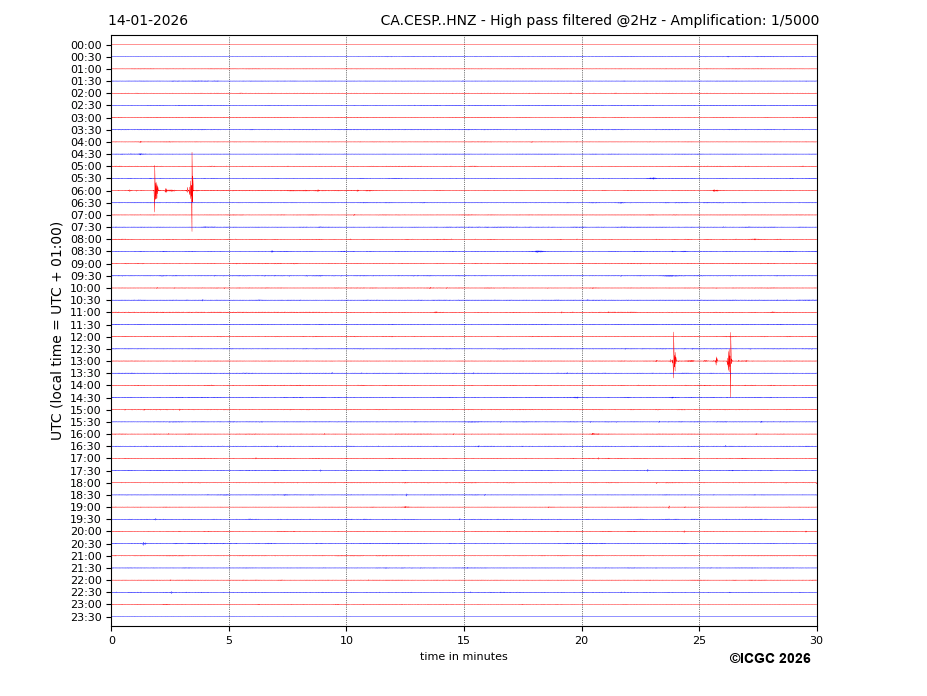Click the tall seismic spike near minute 3.5 on the 06:00 trace
This screenshot has width=927, height=696.
pyautogui.click(x=192, y=190)
